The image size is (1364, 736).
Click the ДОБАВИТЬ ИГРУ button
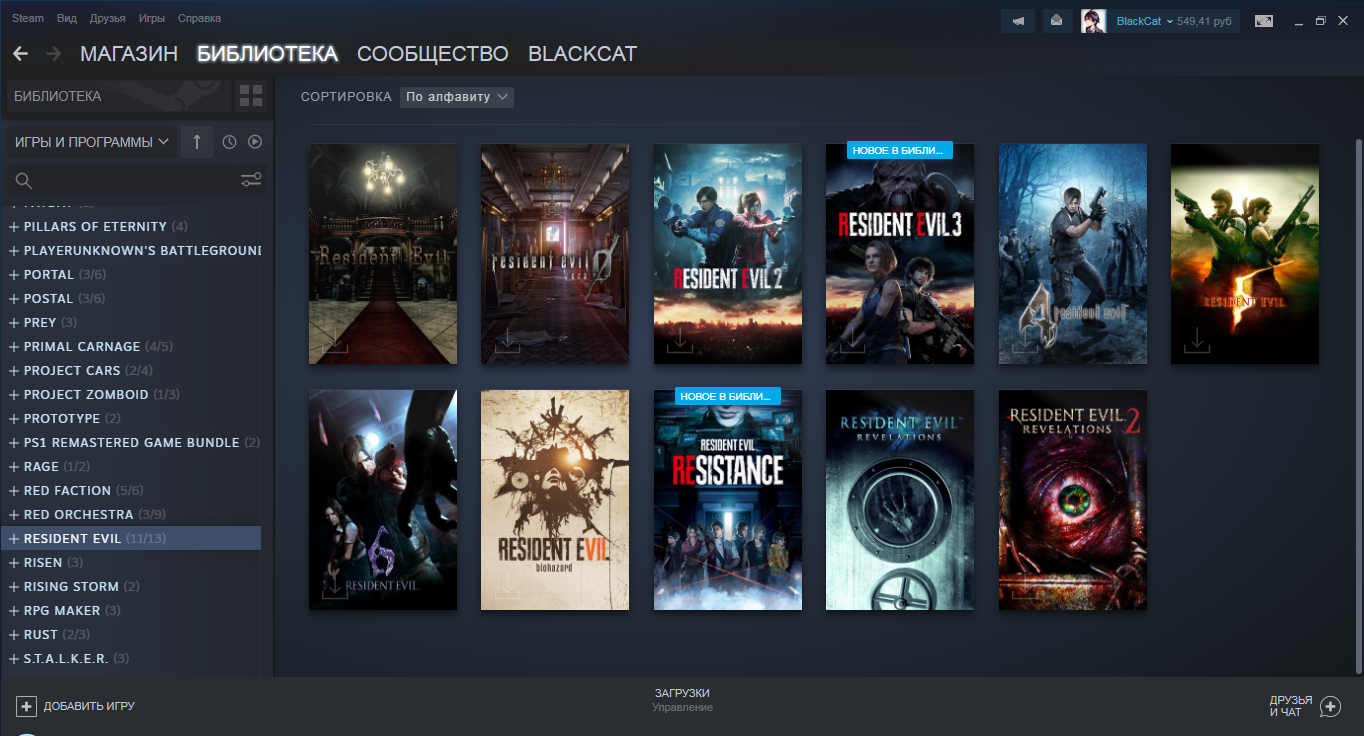coord(76,706)
